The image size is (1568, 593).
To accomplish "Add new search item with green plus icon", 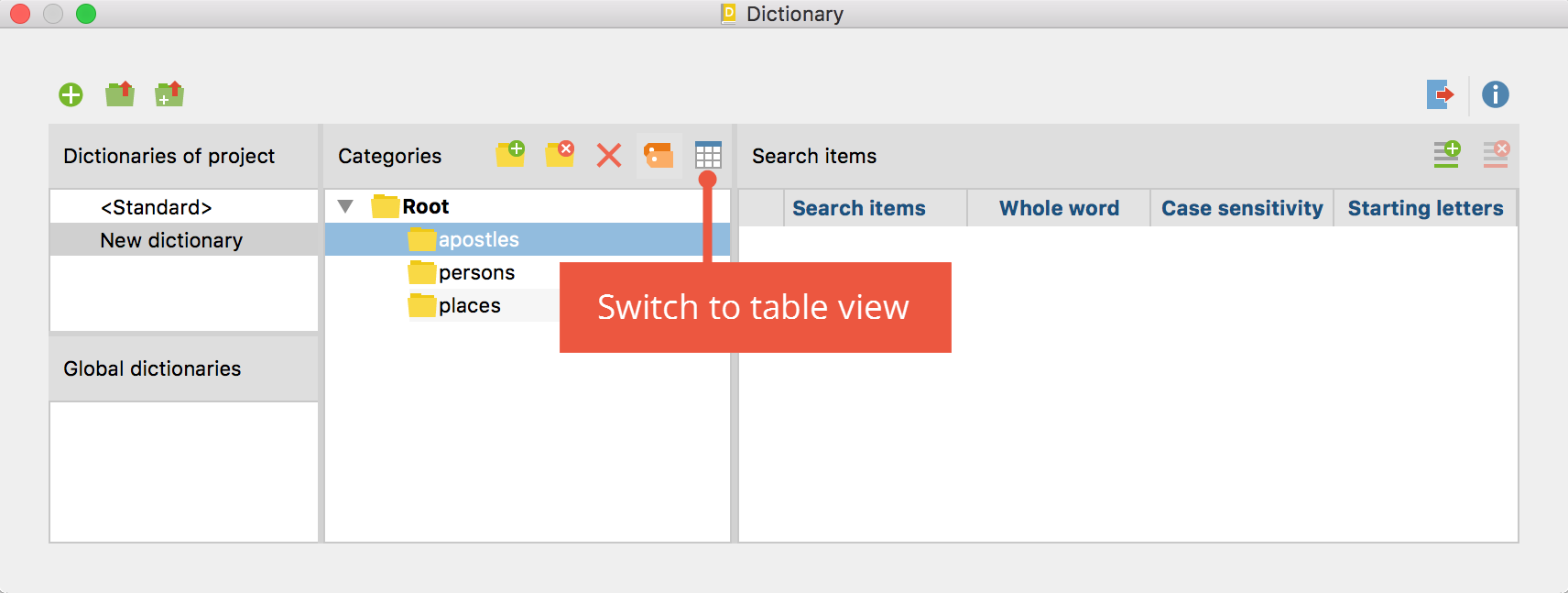I will [x=1447, y=154].
